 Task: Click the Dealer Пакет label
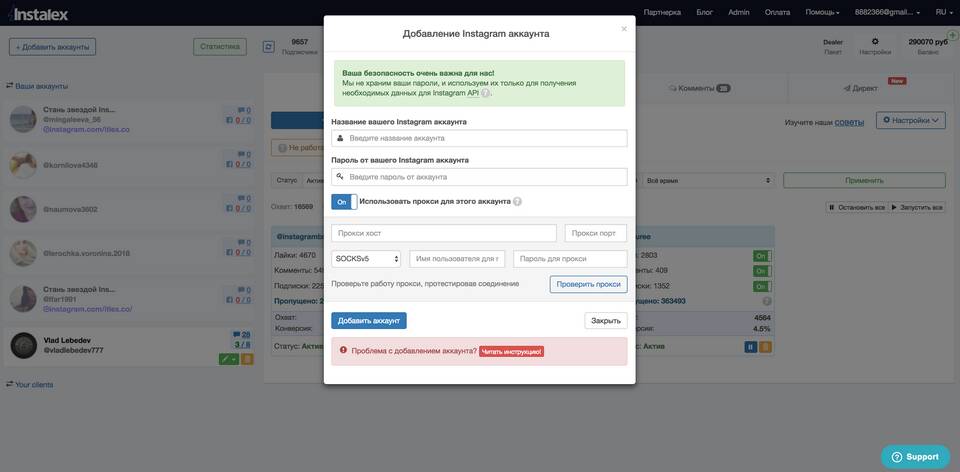pos(833,47)
